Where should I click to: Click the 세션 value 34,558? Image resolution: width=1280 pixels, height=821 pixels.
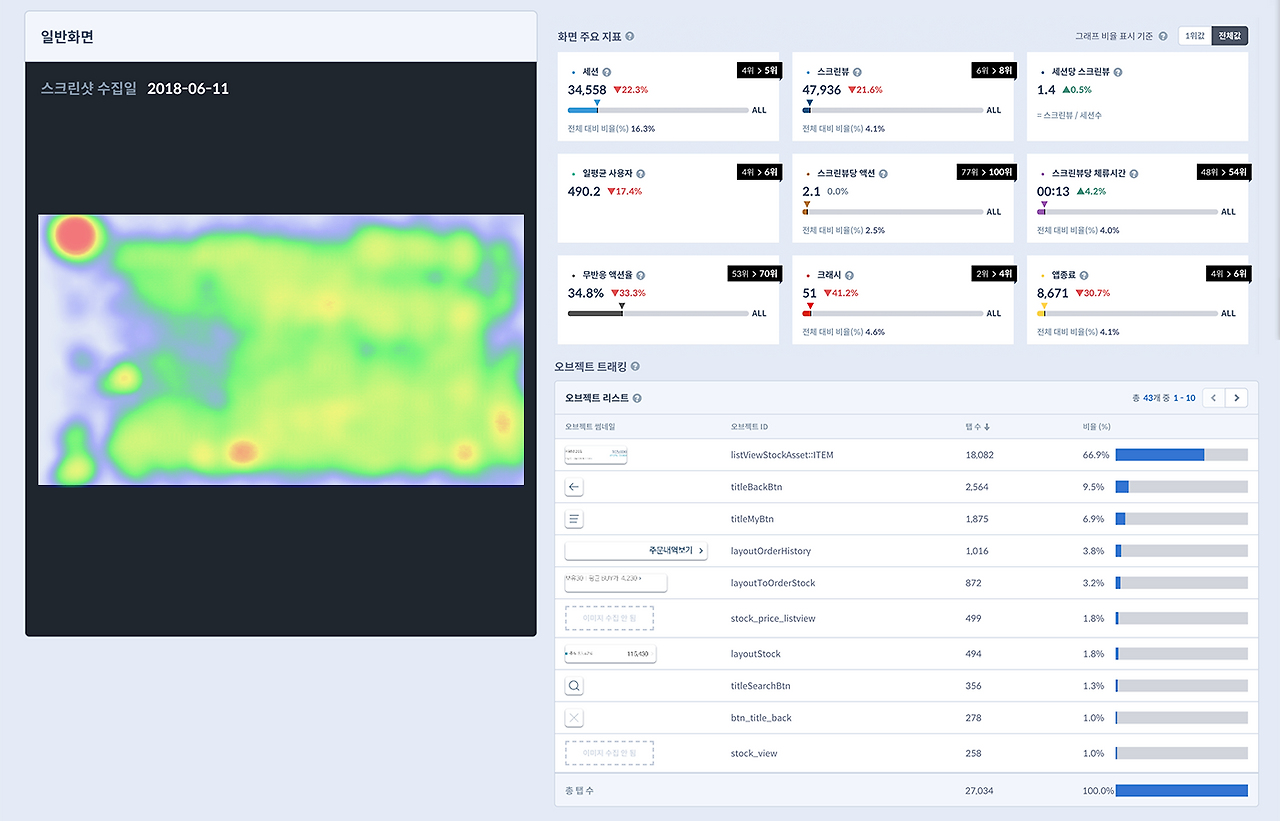(587, 90)
